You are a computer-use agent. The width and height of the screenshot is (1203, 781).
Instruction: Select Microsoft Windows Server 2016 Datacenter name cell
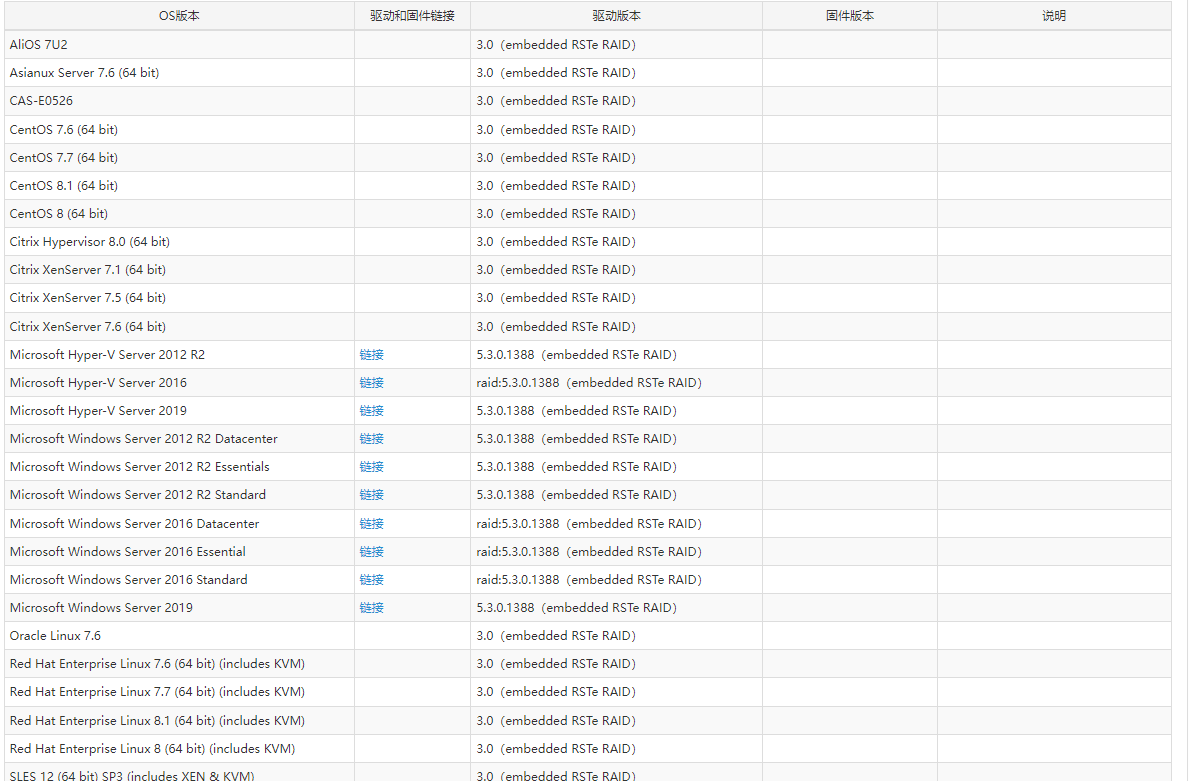pyautogui.click(x=179, y=524)
